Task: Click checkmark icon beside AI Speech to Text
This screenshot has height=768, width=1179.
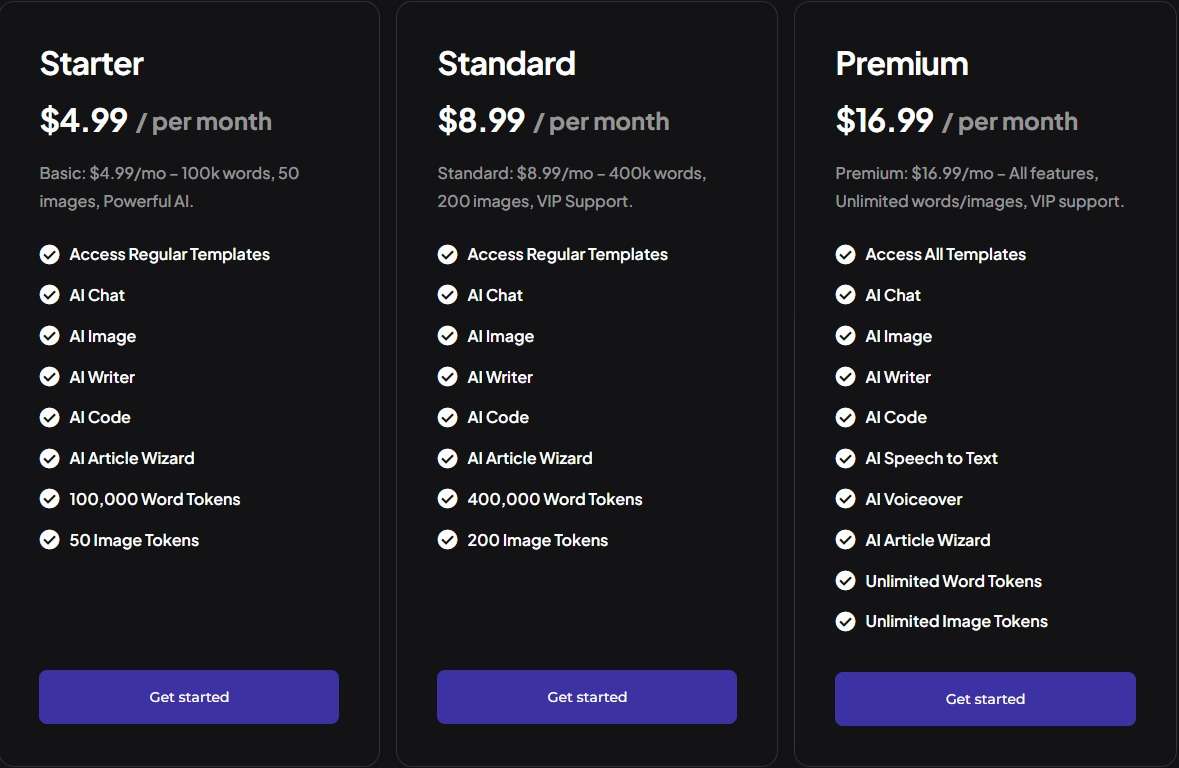Action: pyautogui.click(x=845, y=458)
